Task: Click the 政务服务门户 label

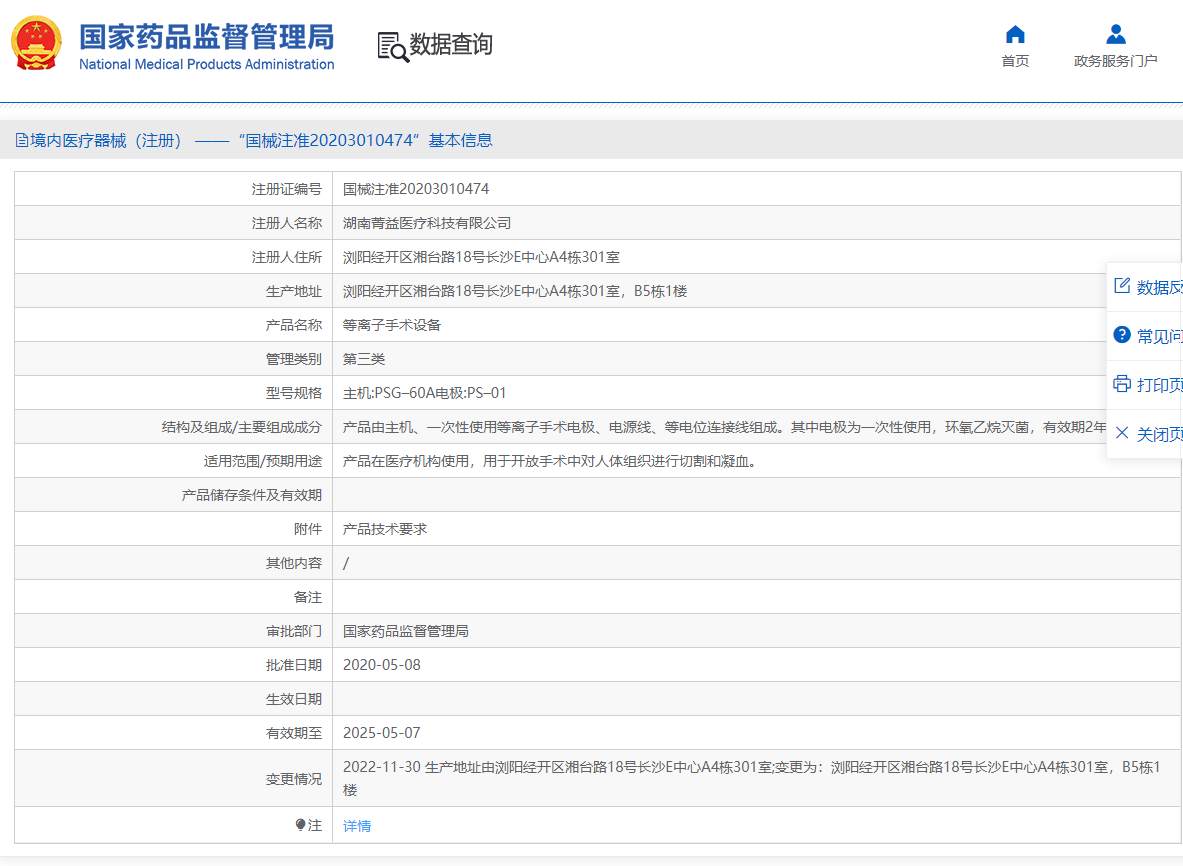Action: tap(1116, 61)
